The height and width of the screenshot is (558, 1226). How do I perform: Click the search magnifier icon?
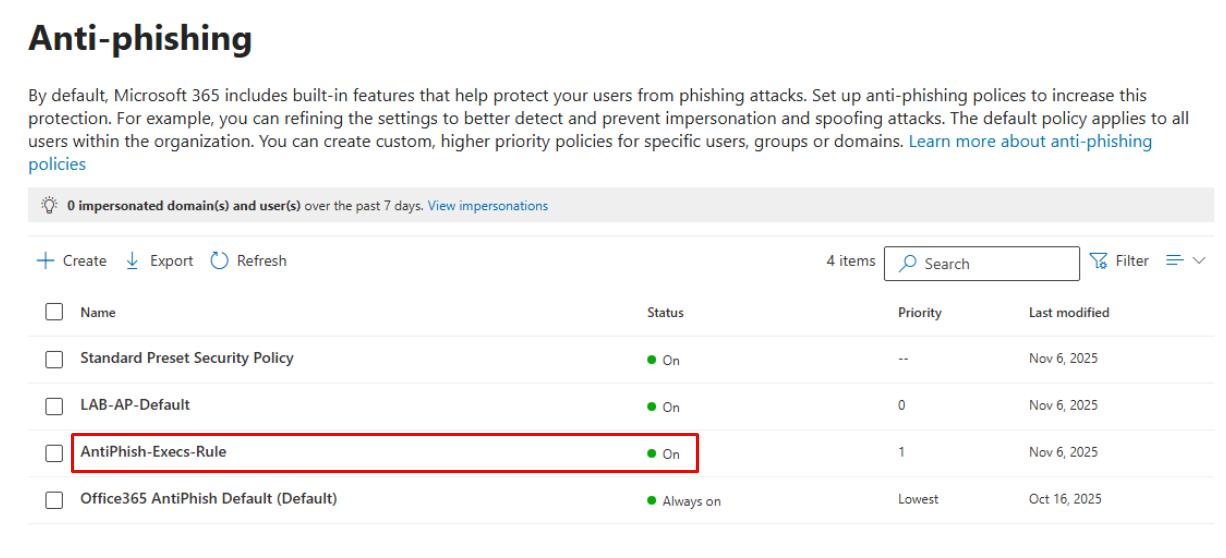point(908,264)
